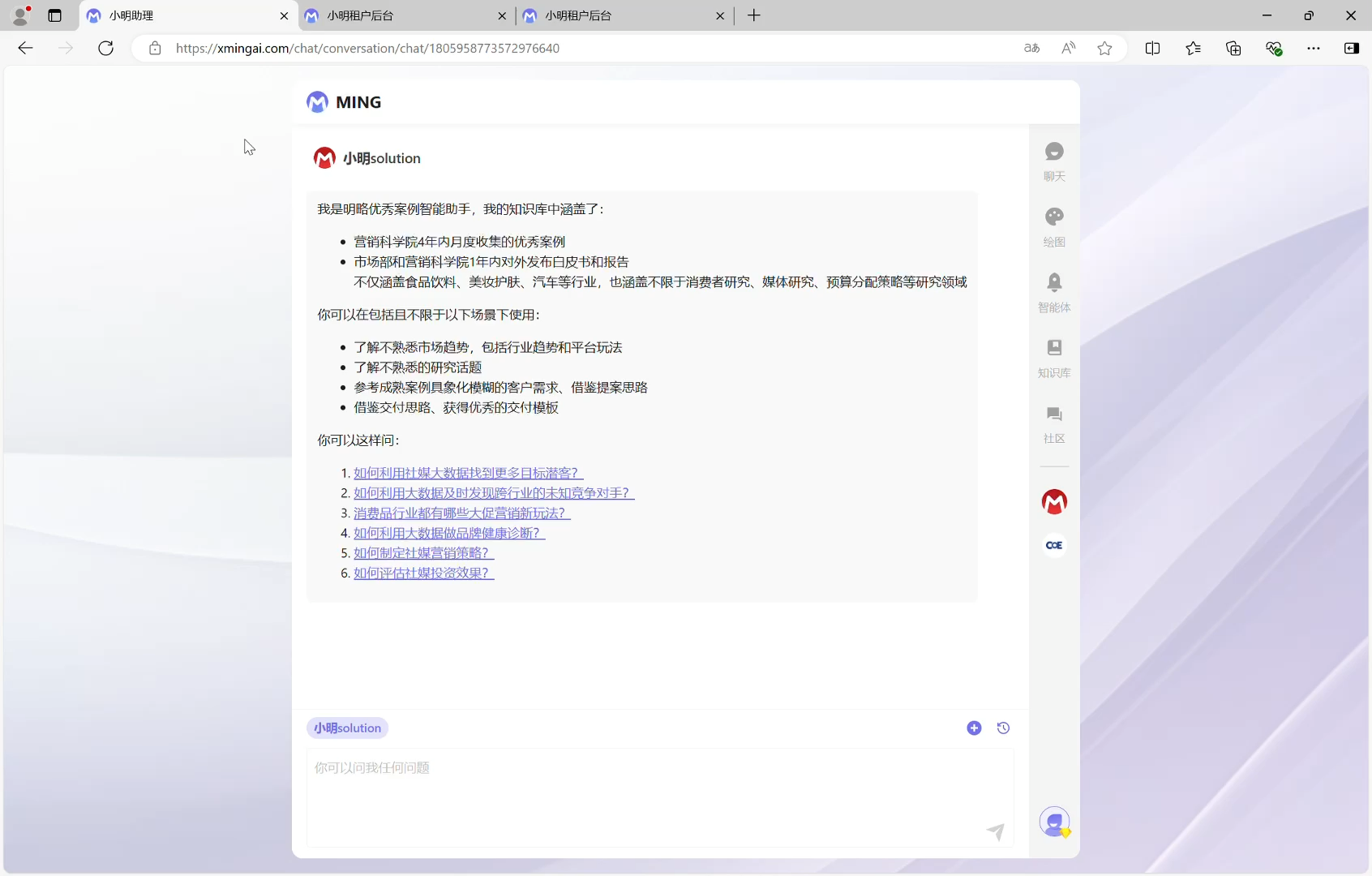Select the red M agent in sidebar
Viewport: 1372px width, 876px height.
coord(1054,502)
